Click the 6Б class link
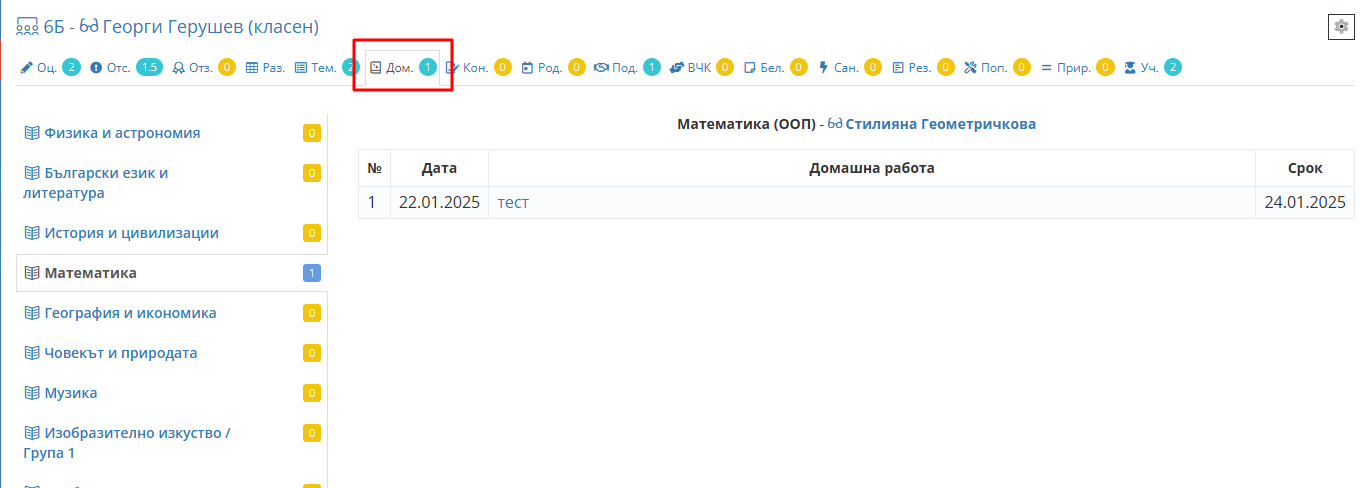The height and width of the screenshot is (488, 1367). [x=41, y=28]
